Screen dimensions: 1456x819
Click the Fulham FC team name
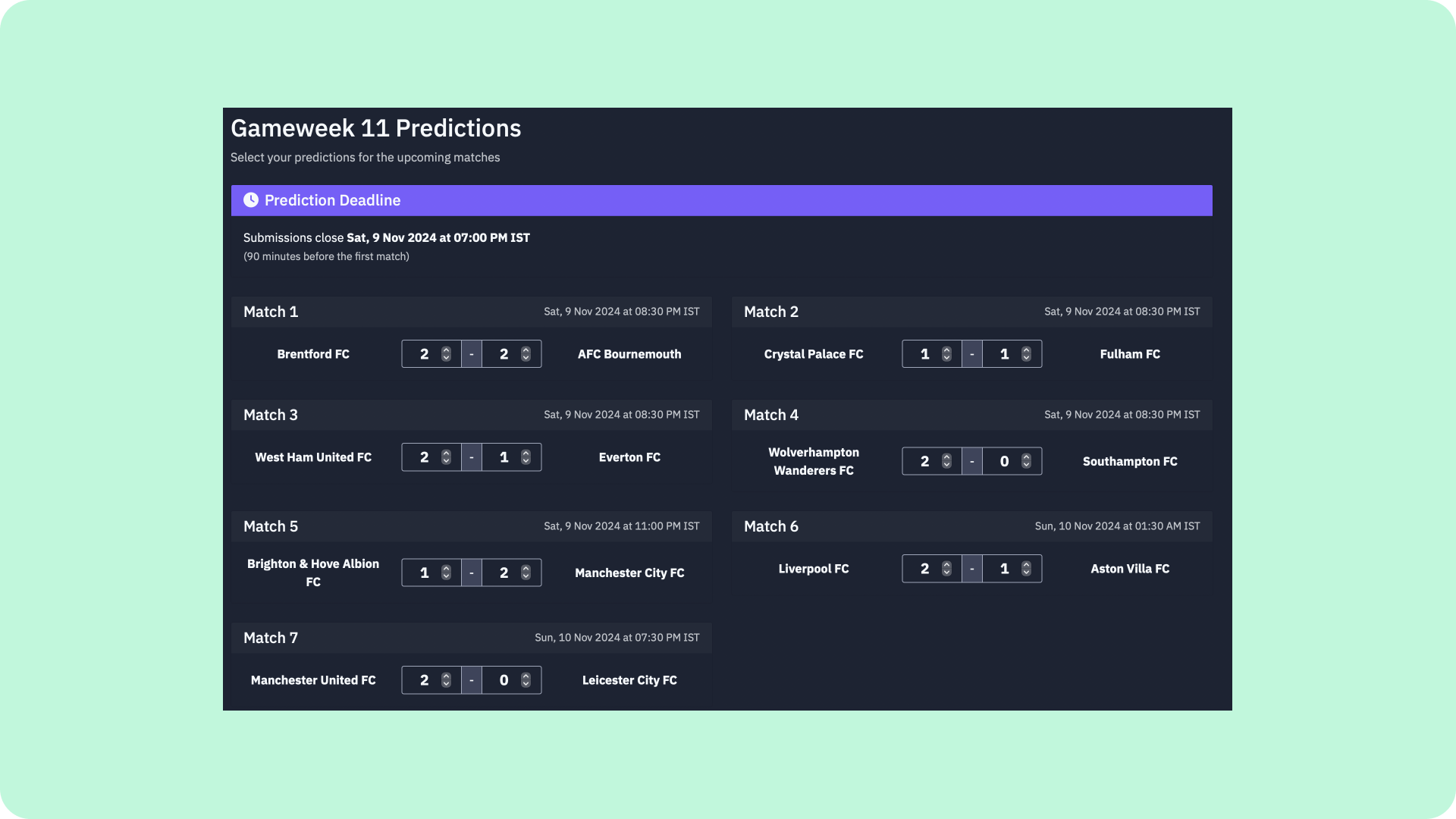pyautogui.click(x=1130, y=354)
